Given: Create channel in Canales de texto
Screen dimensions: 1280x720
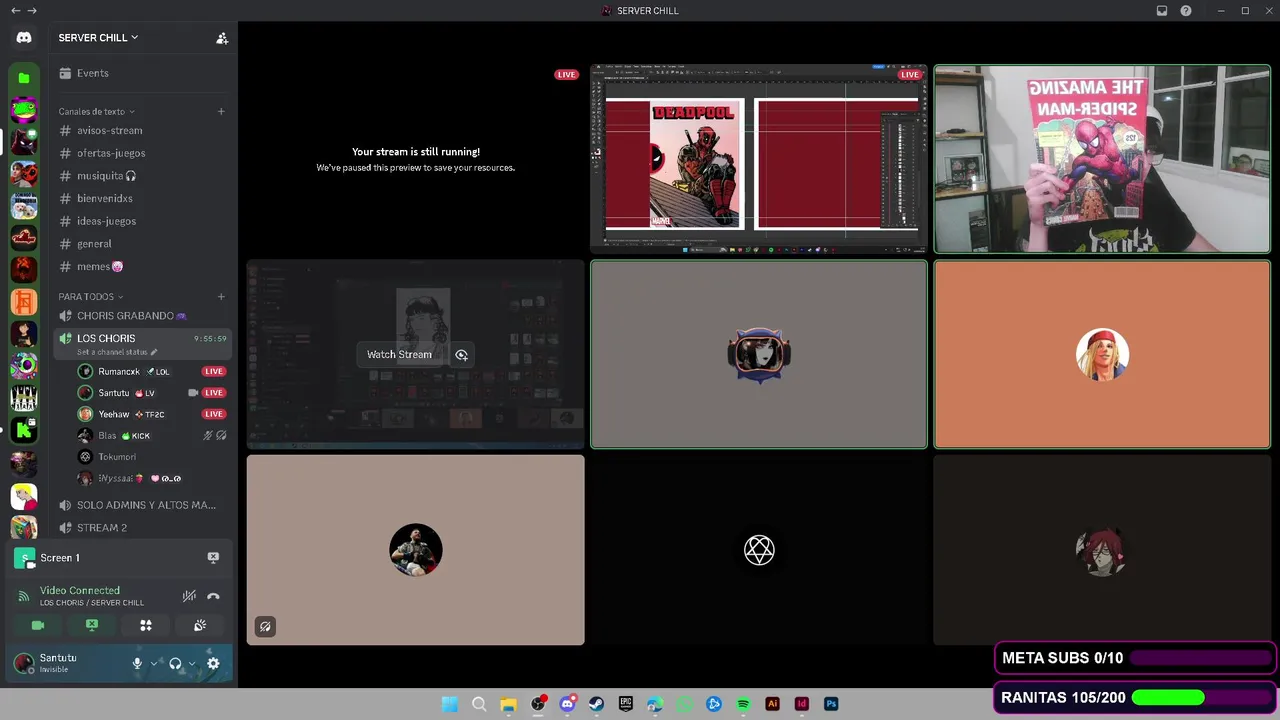Looking at the screenshot, I should [221, 111].
